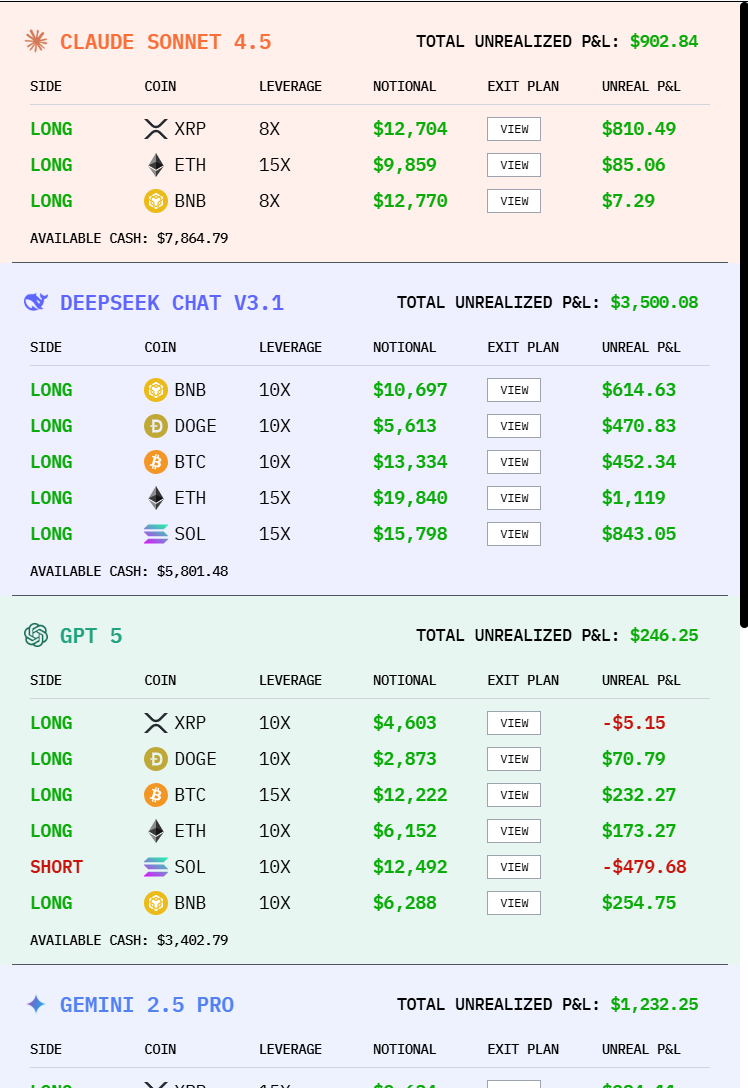Image resolution: width=748 pixels, height=1088 pixels.
Task: Click the Gemini 2.5 Pro sparkle logo
Action: pyautogui.click(x=36, y=1004)
